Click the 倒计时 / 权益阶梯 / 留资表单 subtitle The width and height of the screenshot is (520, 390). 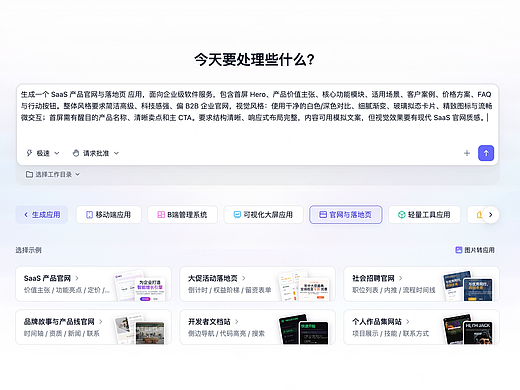coord(230,290)
